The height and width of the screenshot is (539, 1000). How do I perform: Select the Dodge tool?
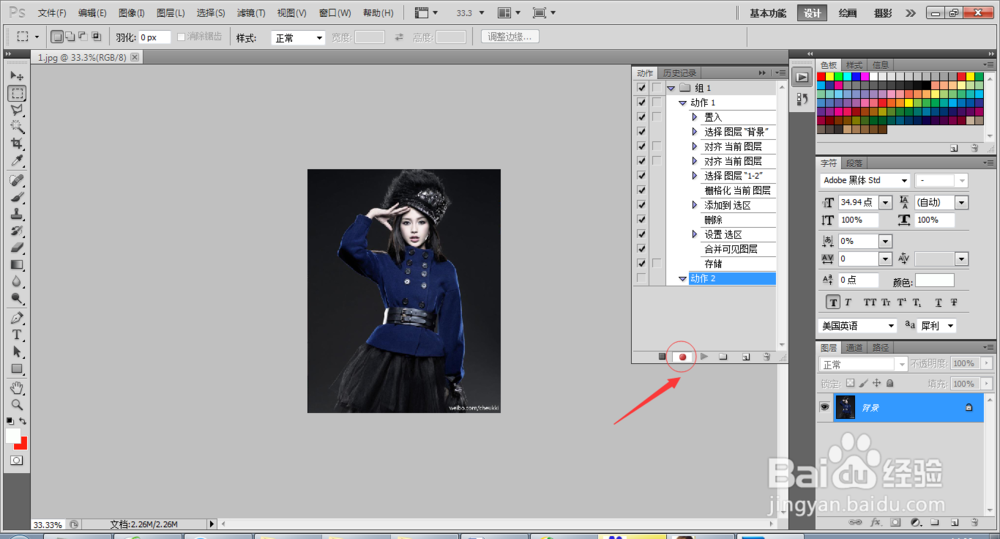coord(17,298)
